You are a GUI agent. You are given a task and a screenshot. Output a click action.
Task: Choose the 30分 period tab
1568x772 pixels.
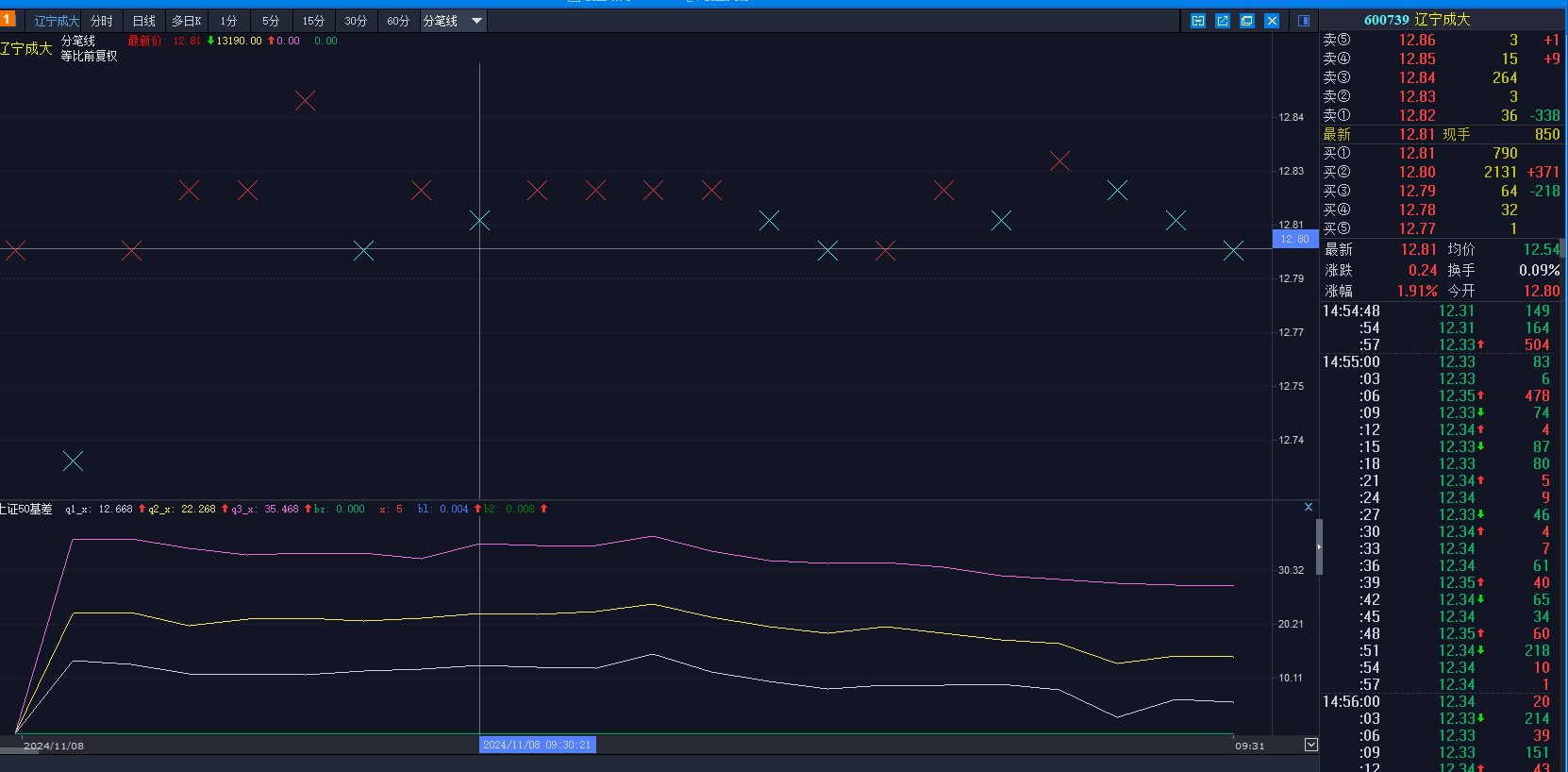tap(356, 21)
